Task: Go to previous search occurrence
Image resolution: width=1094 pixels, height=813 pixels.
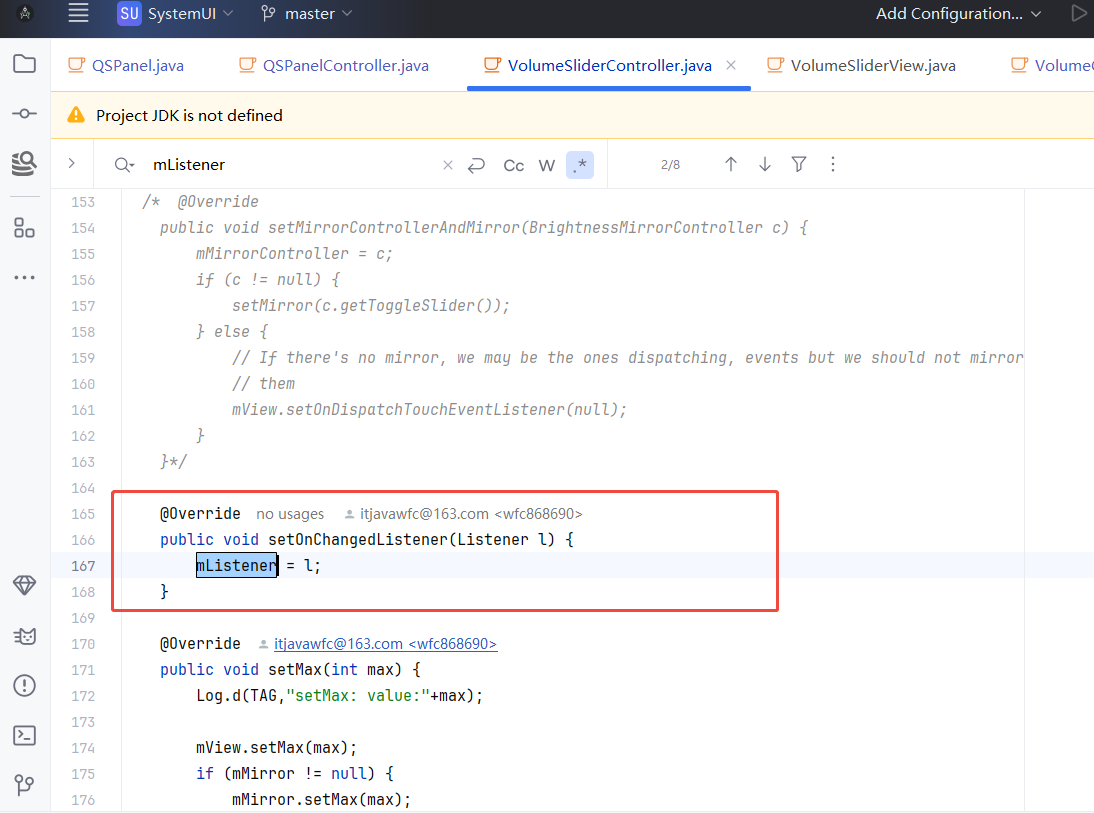Action: [x=730, y=164]
